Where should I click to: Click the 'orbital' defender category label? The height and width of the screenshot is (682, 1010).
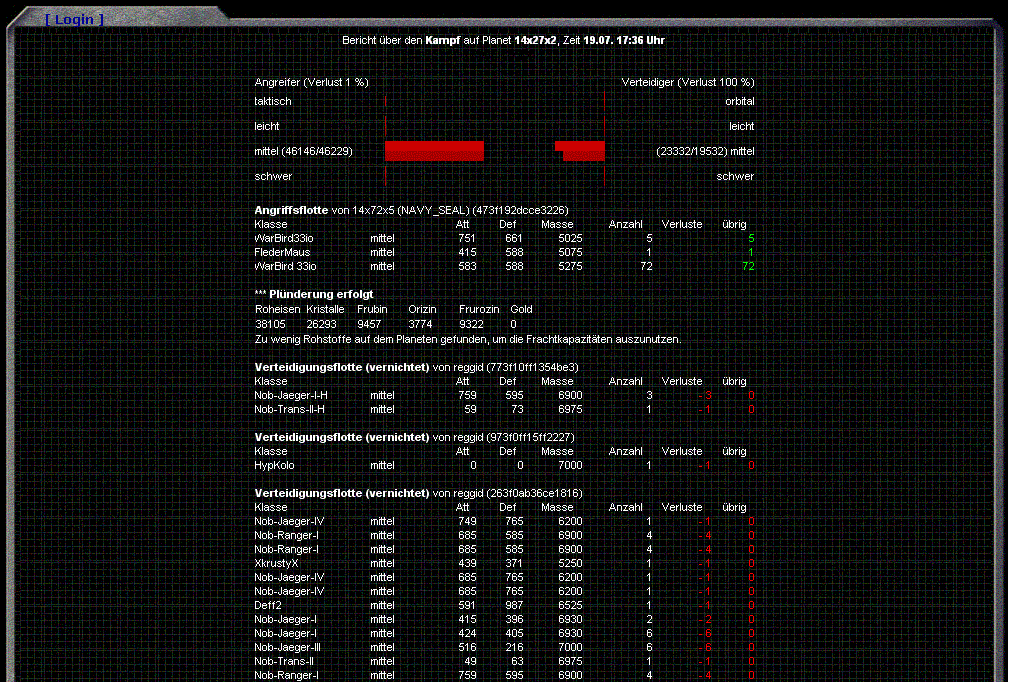pyautogui.click(x=739, y=102)
